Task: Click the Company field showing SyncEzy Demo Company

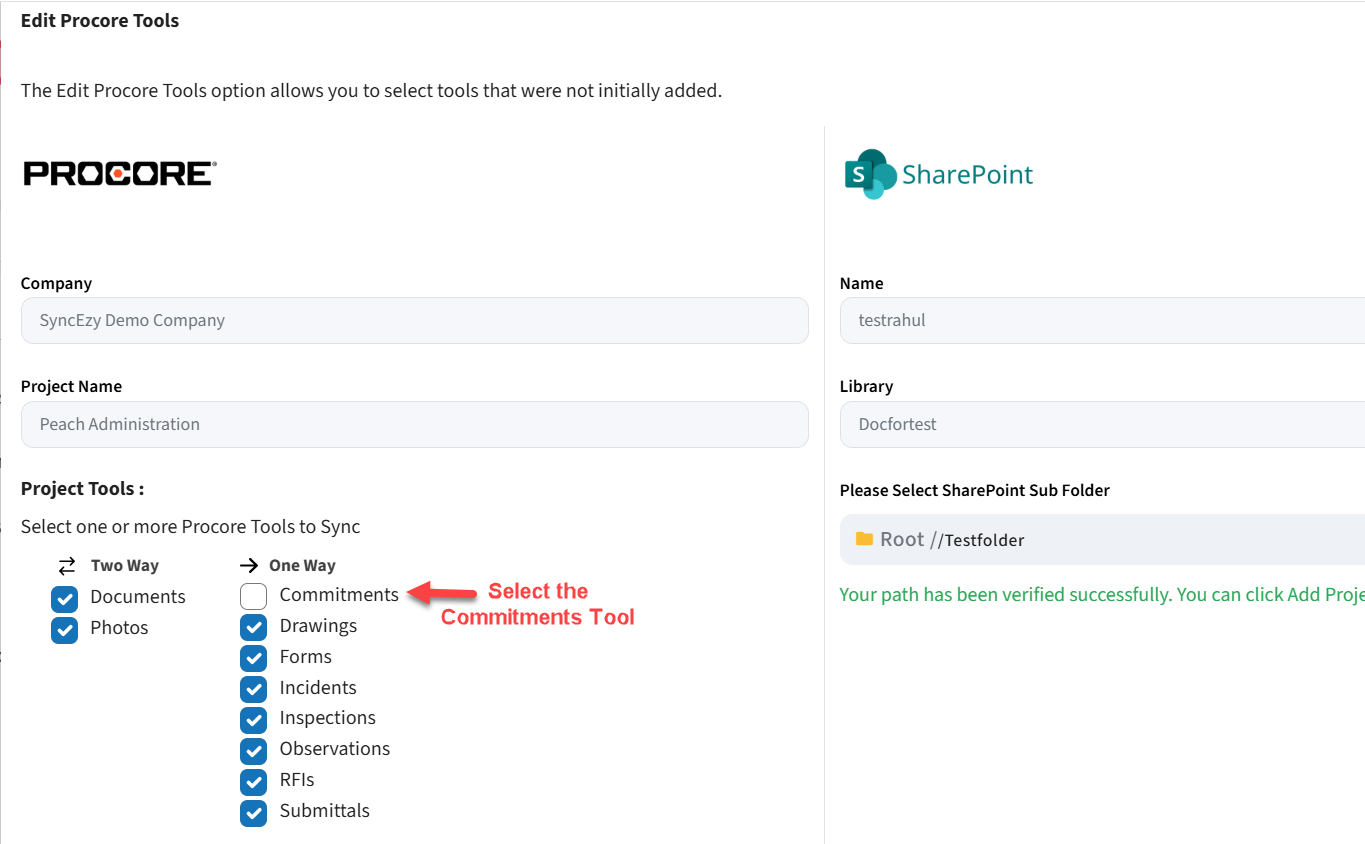Action: 414,321
